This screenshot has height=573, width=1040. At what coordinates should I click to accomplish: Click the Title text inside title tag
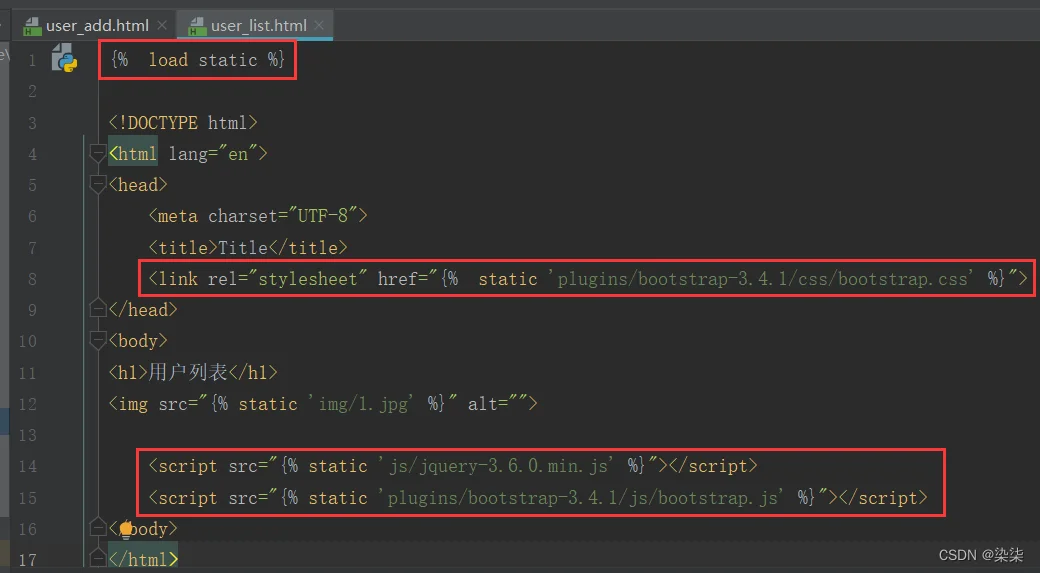pos(243,247)
